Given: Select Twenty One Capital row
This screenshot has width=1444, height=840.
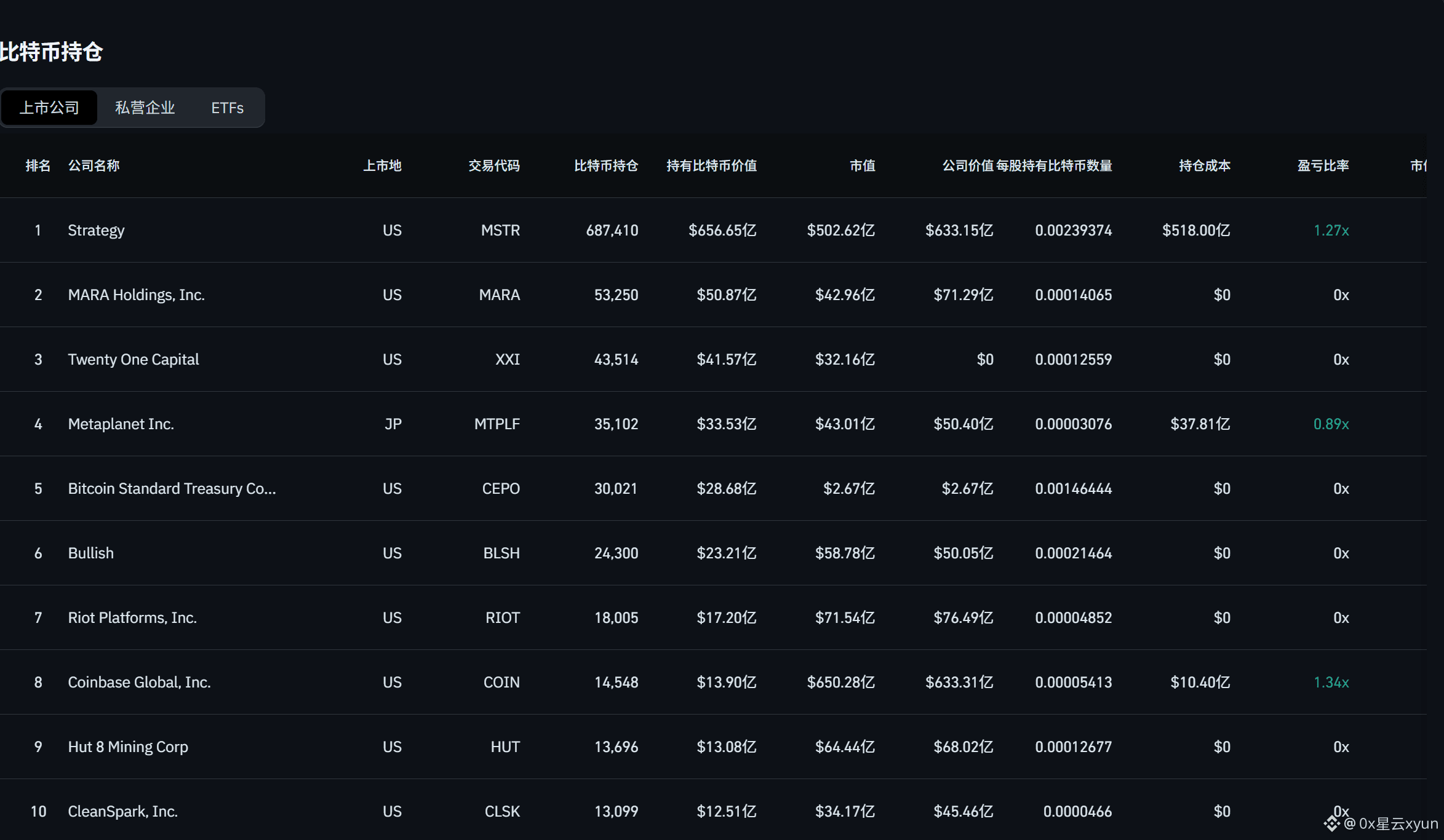Looking at the screenshot, I should coord(133,359).
